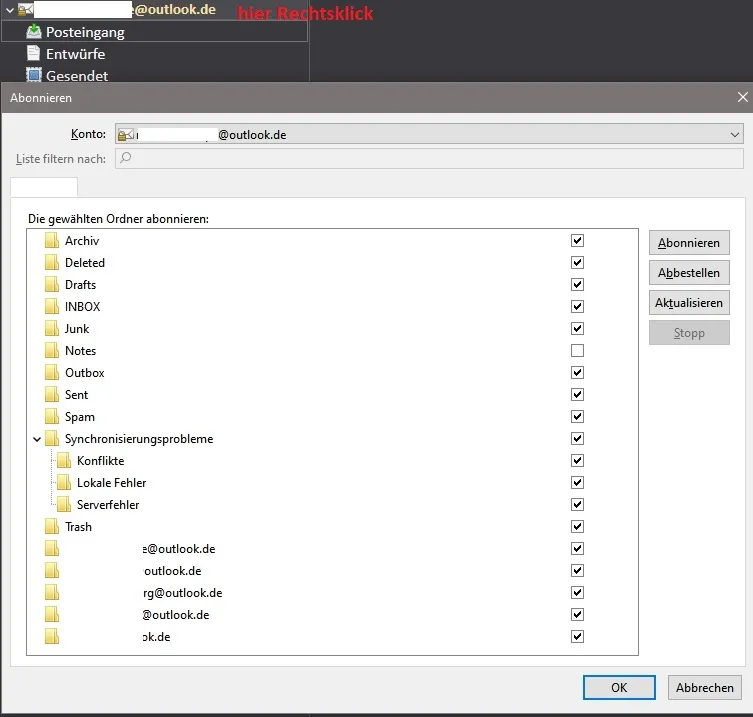Toggle the Drafts subscription checkbox
The width and height of the screenshot is (753, 717).
tap(577, 285)
